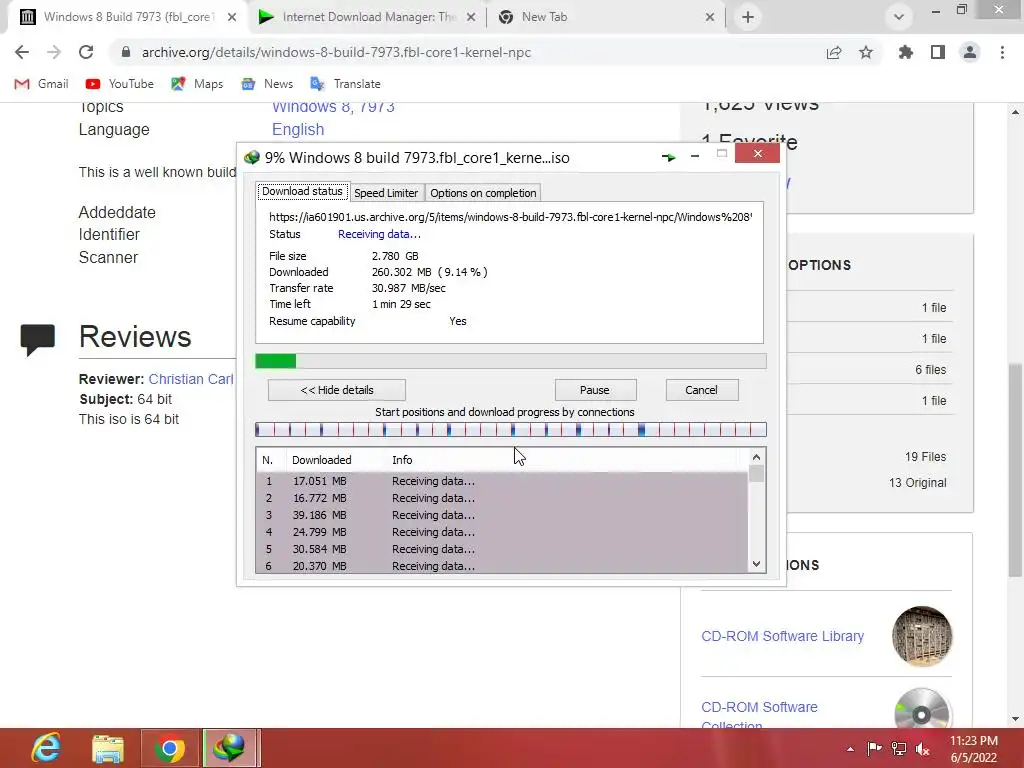The height and width of the screenshot is (768, 1024).
Task: Open a new tab with plus button
Action: click(x=748, y=17)
